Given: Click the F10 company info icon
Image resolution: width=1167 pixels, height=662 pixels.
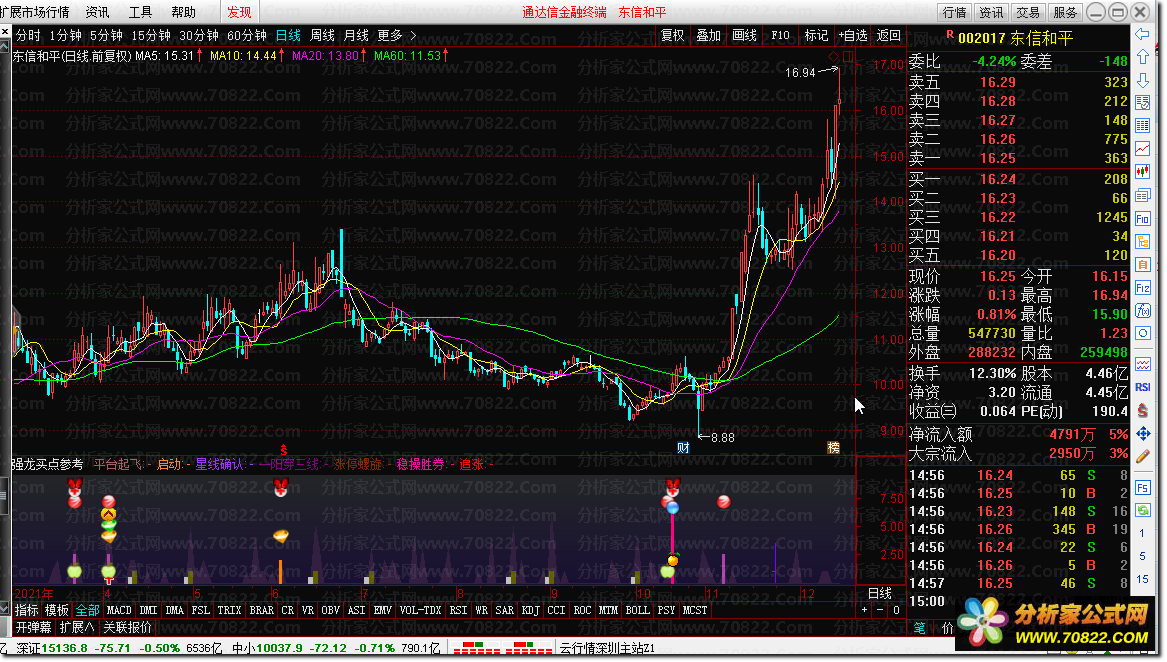Looking at the screenshot, I should [1142, 219].
